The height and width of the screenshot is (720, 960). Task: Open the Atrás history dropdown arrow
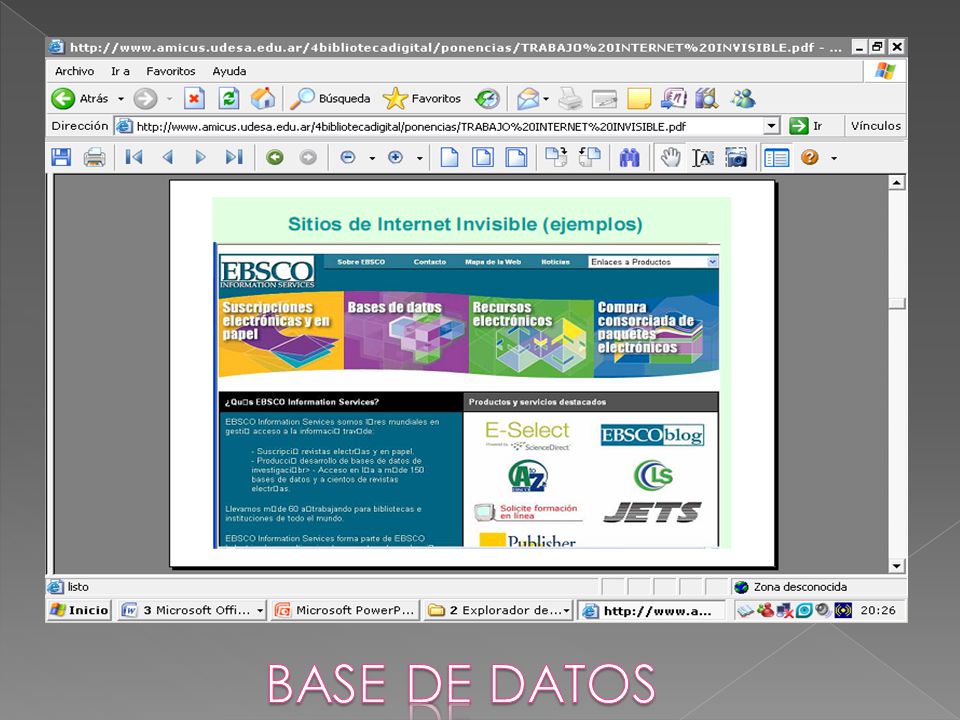pos(121,99)
